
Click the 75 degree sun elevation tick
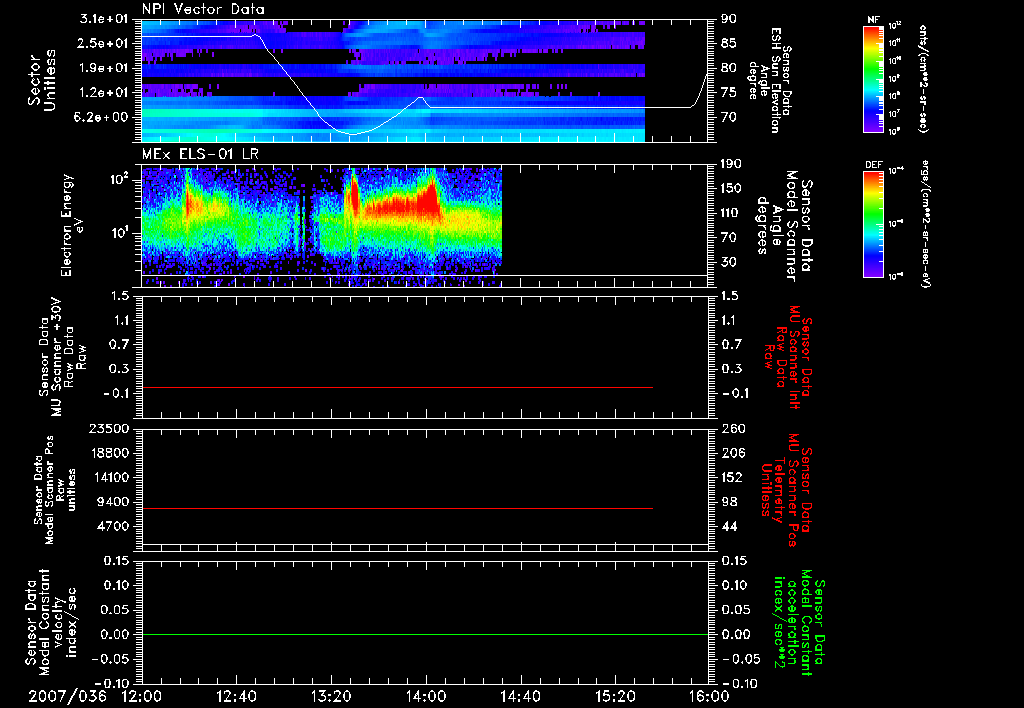click(x=729, y=93)
